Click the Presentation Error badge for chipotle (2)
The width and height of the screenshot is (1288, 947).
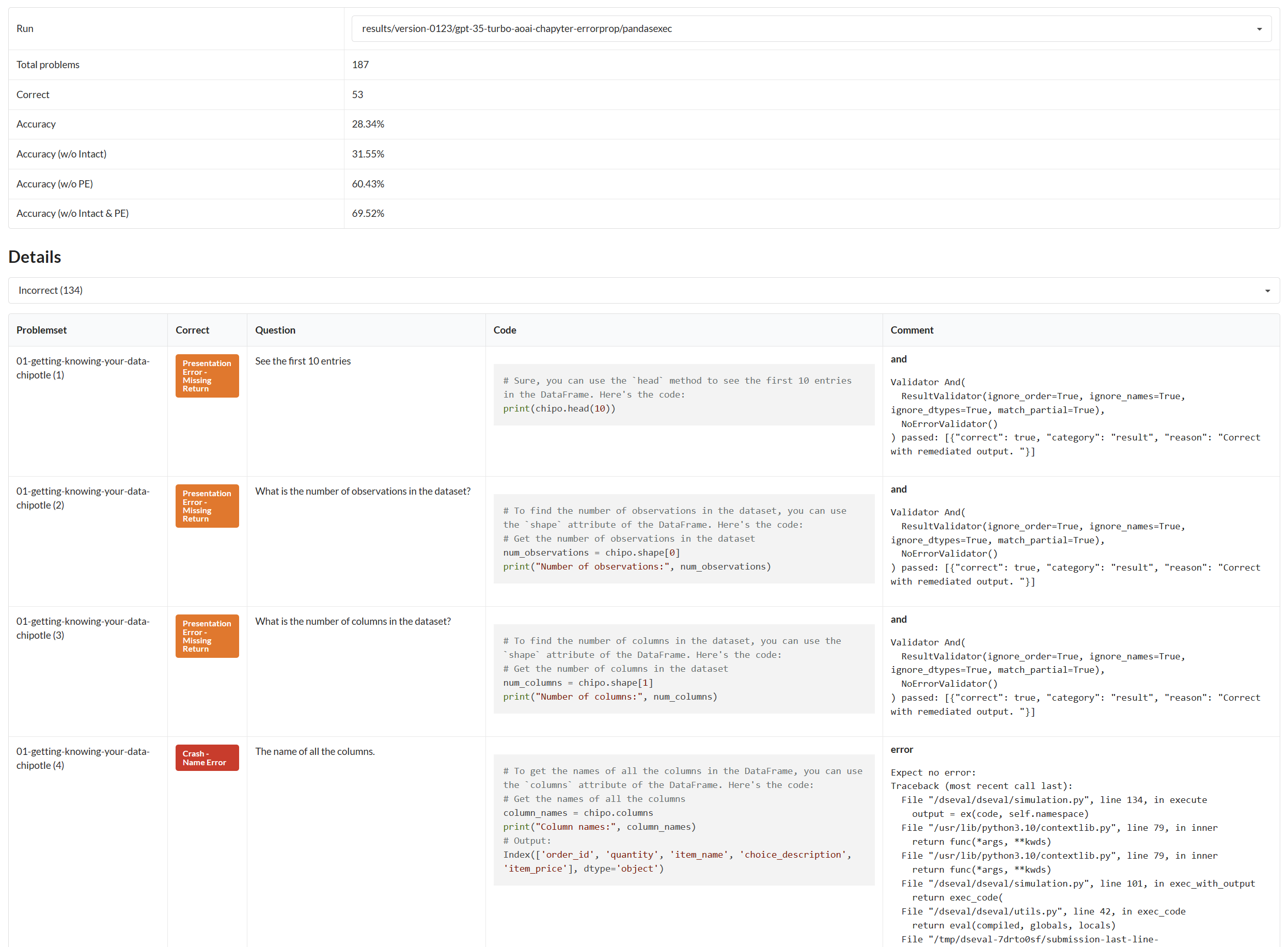coord(207,506)
